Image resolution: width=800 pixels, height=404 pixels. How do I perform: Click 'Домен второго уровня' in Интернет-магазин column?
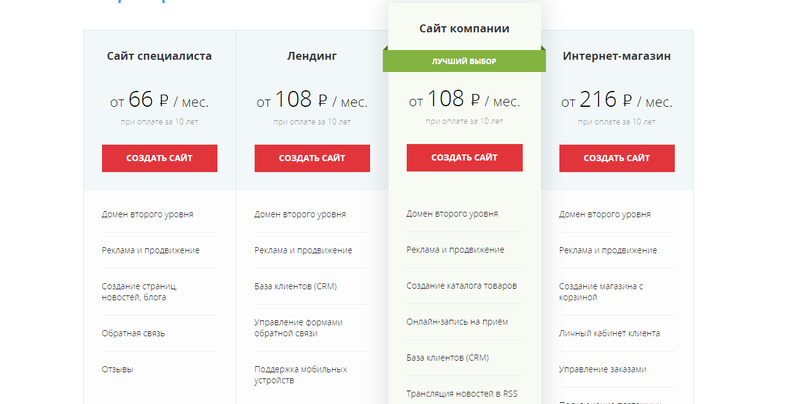(605, 214)
